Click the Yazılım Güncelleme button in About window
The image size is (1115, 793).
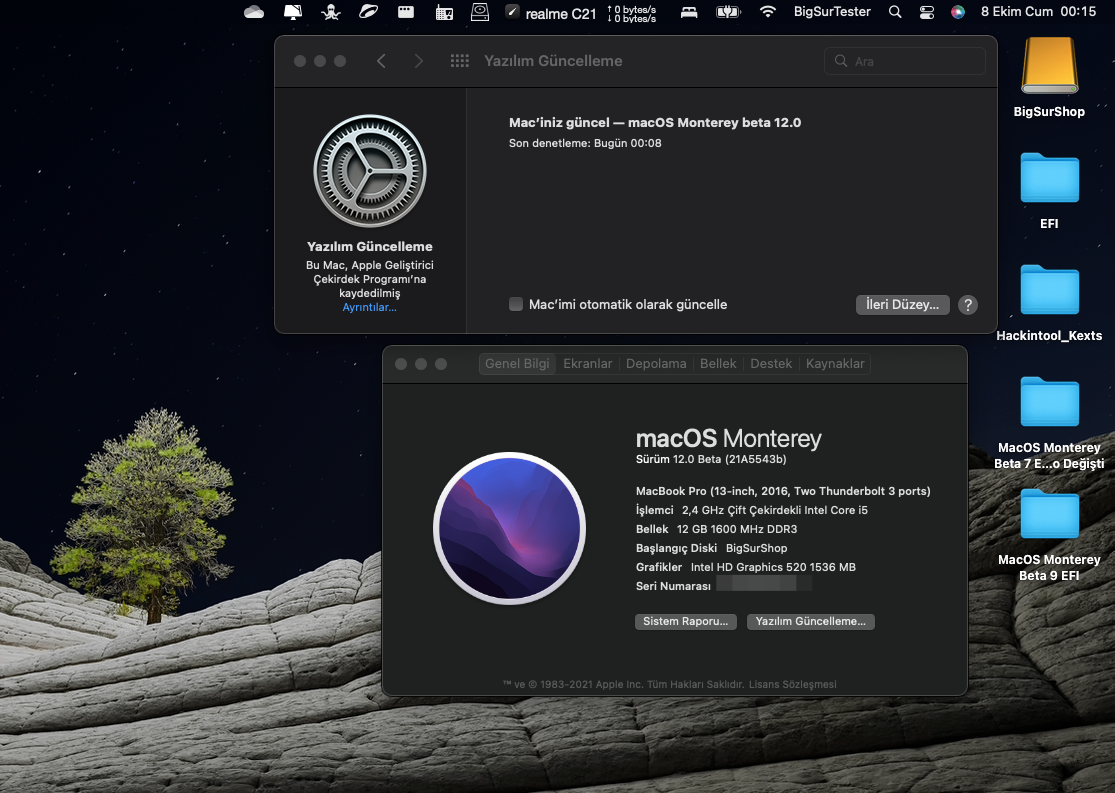pos(811,622)
